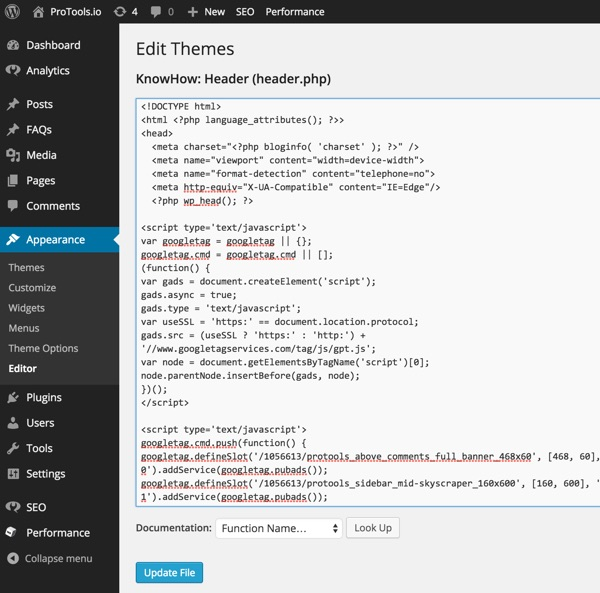This screenshot has width=600, height=593.
Task: Open the Menus submenu link
Action: point(24,328)
